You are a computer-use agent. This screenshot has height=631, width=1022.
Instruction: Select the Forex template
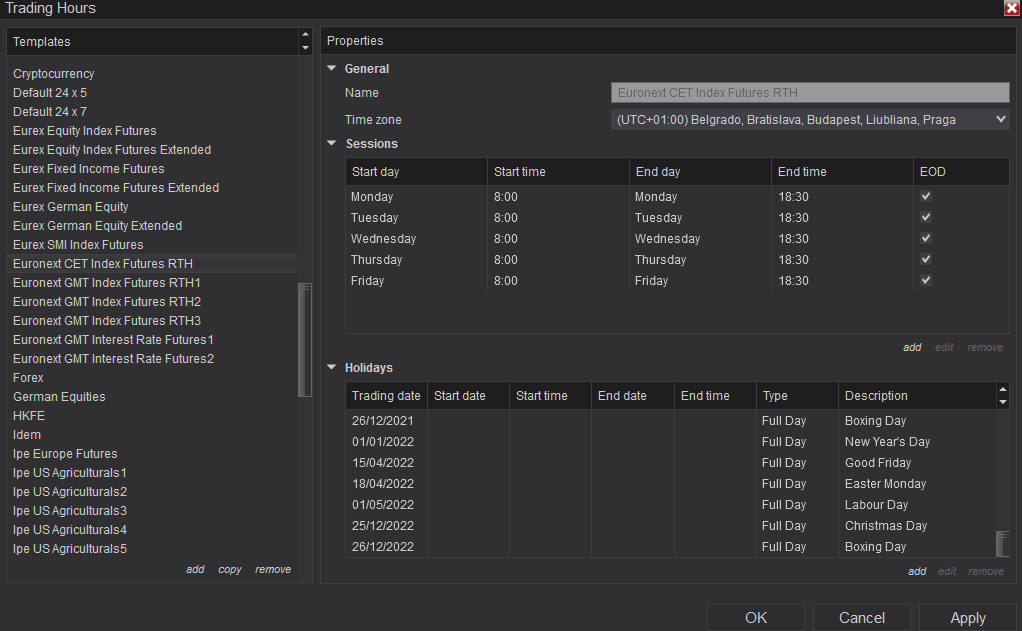coord(28,378)
